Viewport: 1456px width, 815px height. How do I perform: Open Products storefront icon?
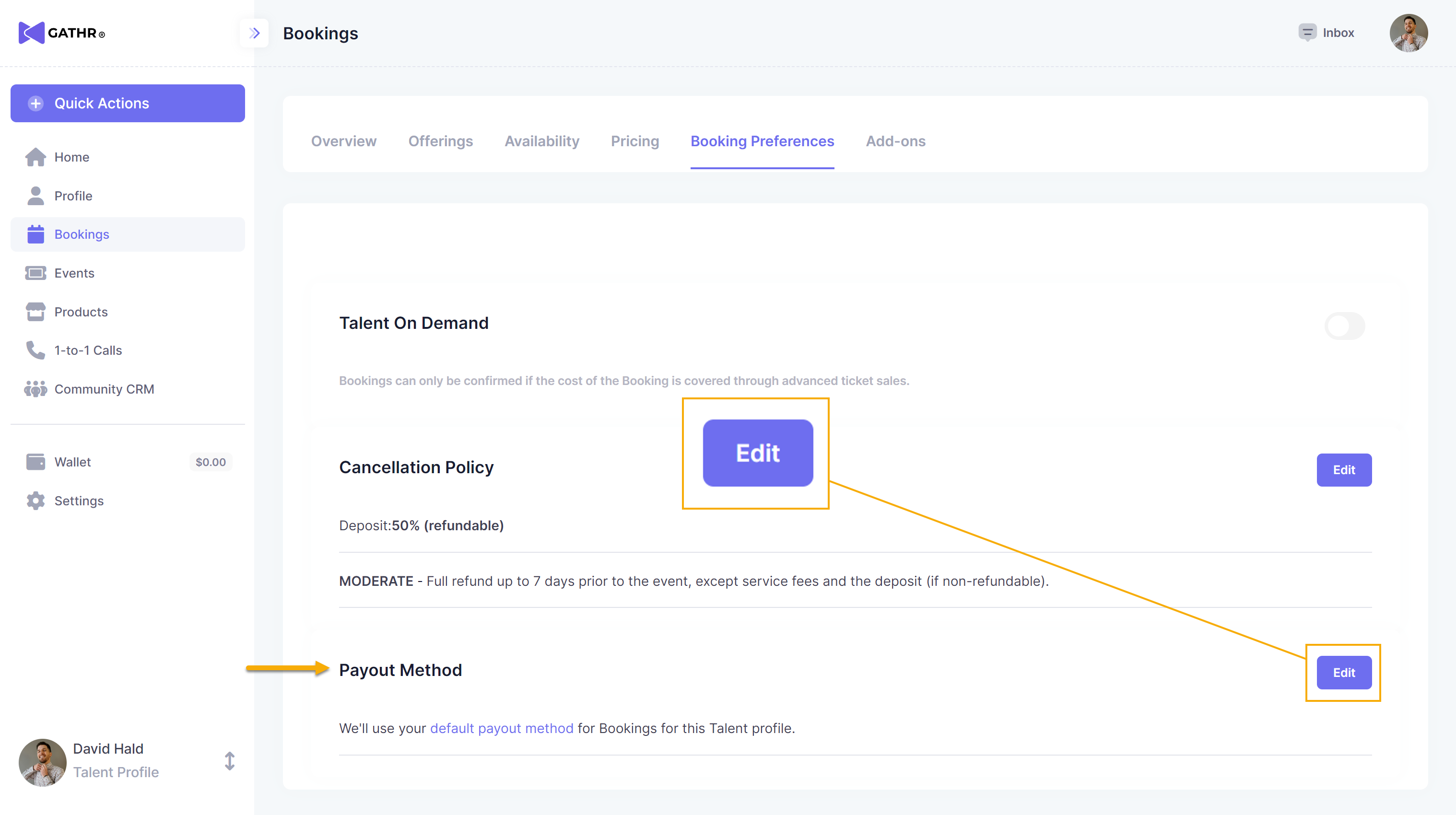point(35,312)
